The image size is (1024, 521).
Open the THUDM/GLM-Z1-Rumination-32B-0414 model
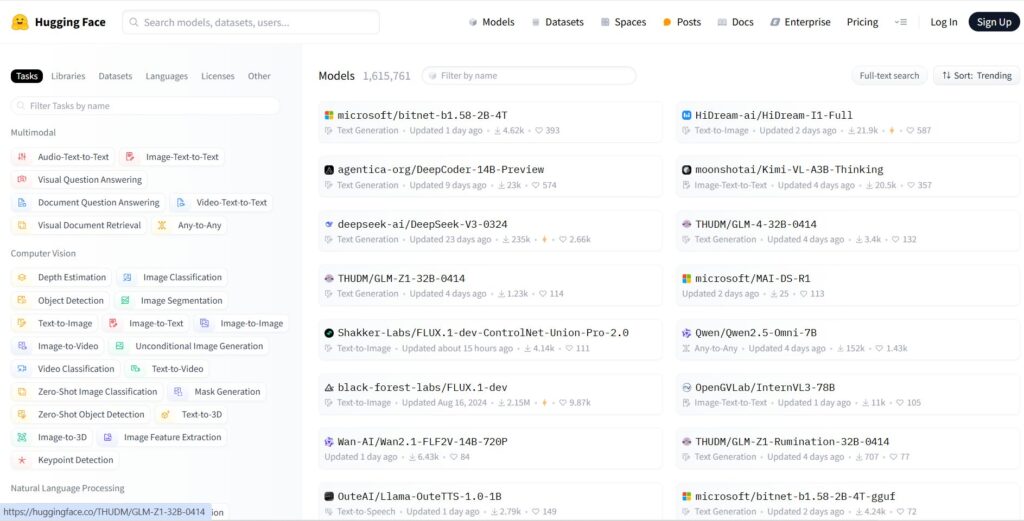848,449
